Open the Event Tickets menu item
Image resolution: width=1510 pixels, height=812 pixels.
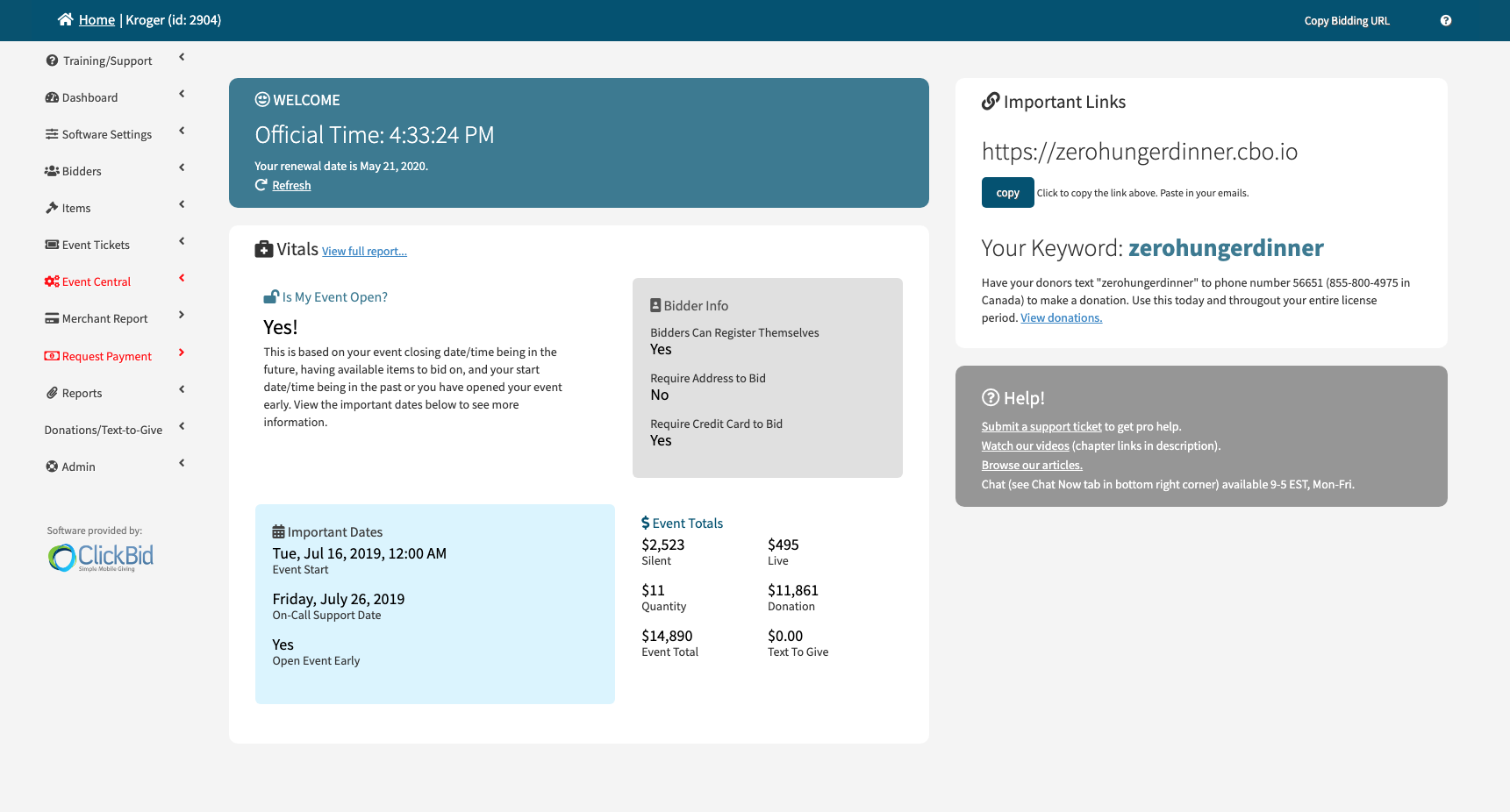click(x=96, y=245)
